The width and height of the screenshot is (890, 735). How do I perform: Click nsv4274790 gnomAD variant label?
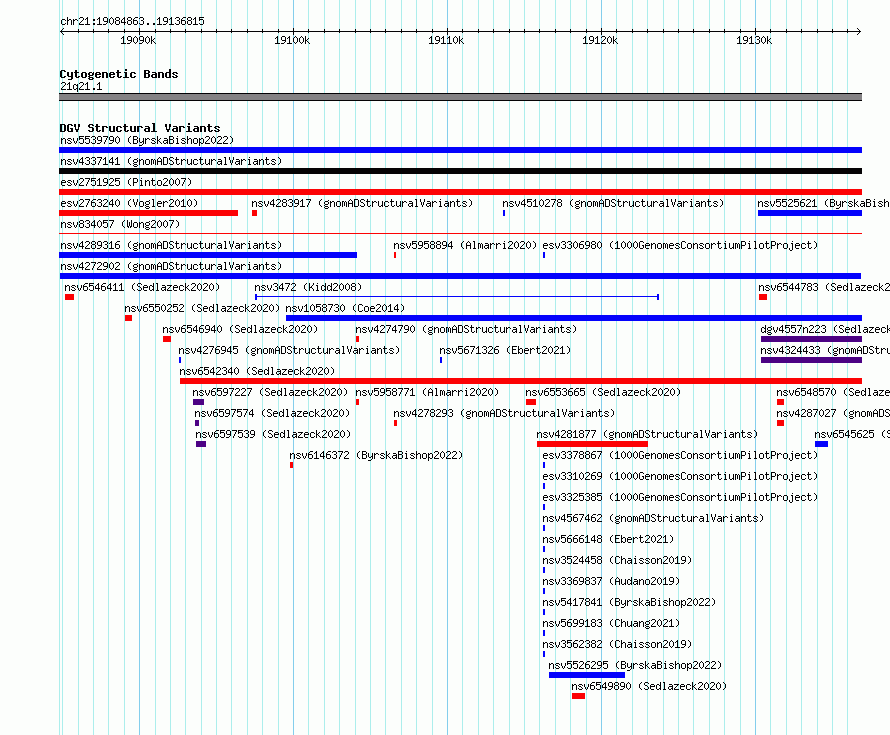(x=466, y=329)
